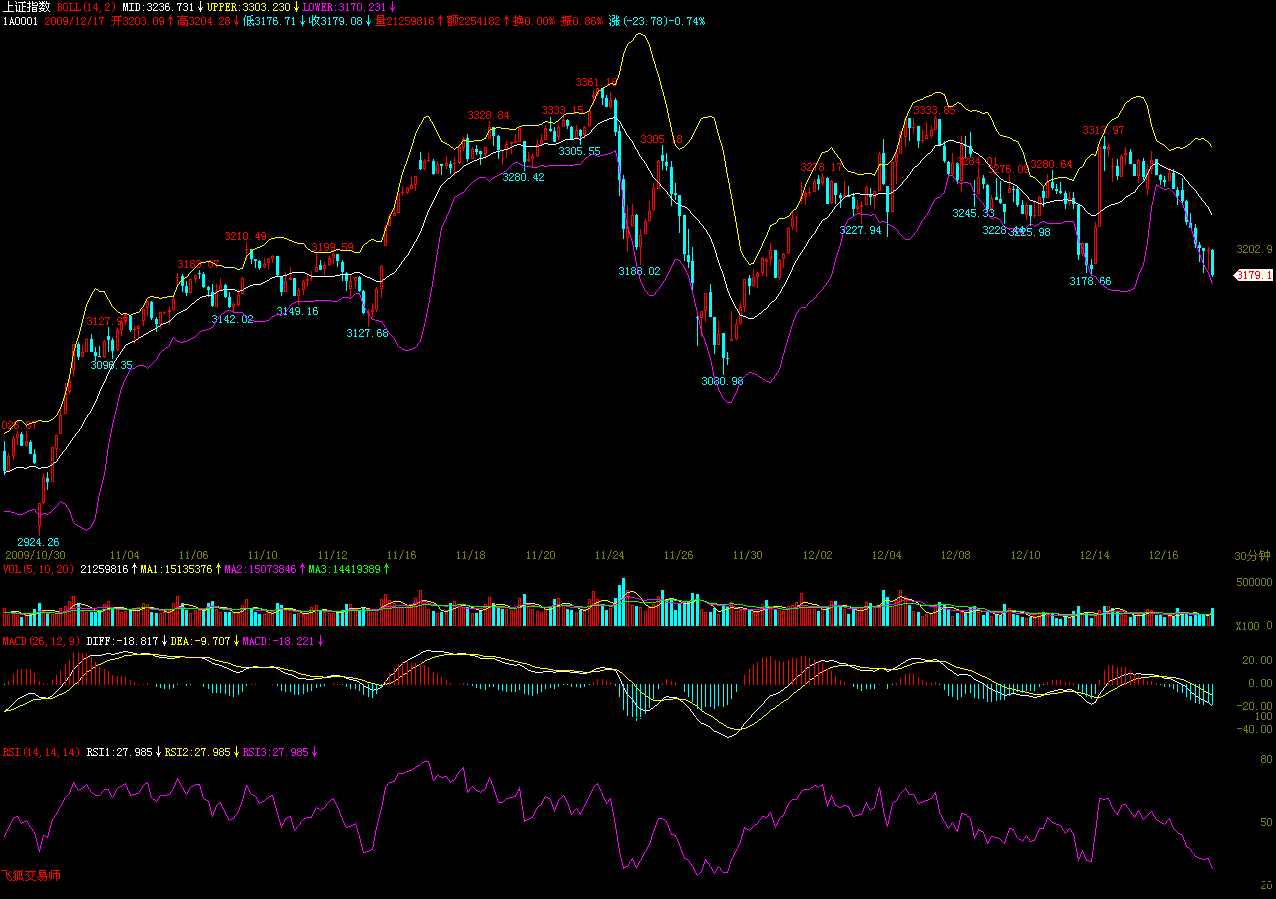1276x899 pixels.
Task: Click the MA1:15135376 volume average
Action: 175,569
